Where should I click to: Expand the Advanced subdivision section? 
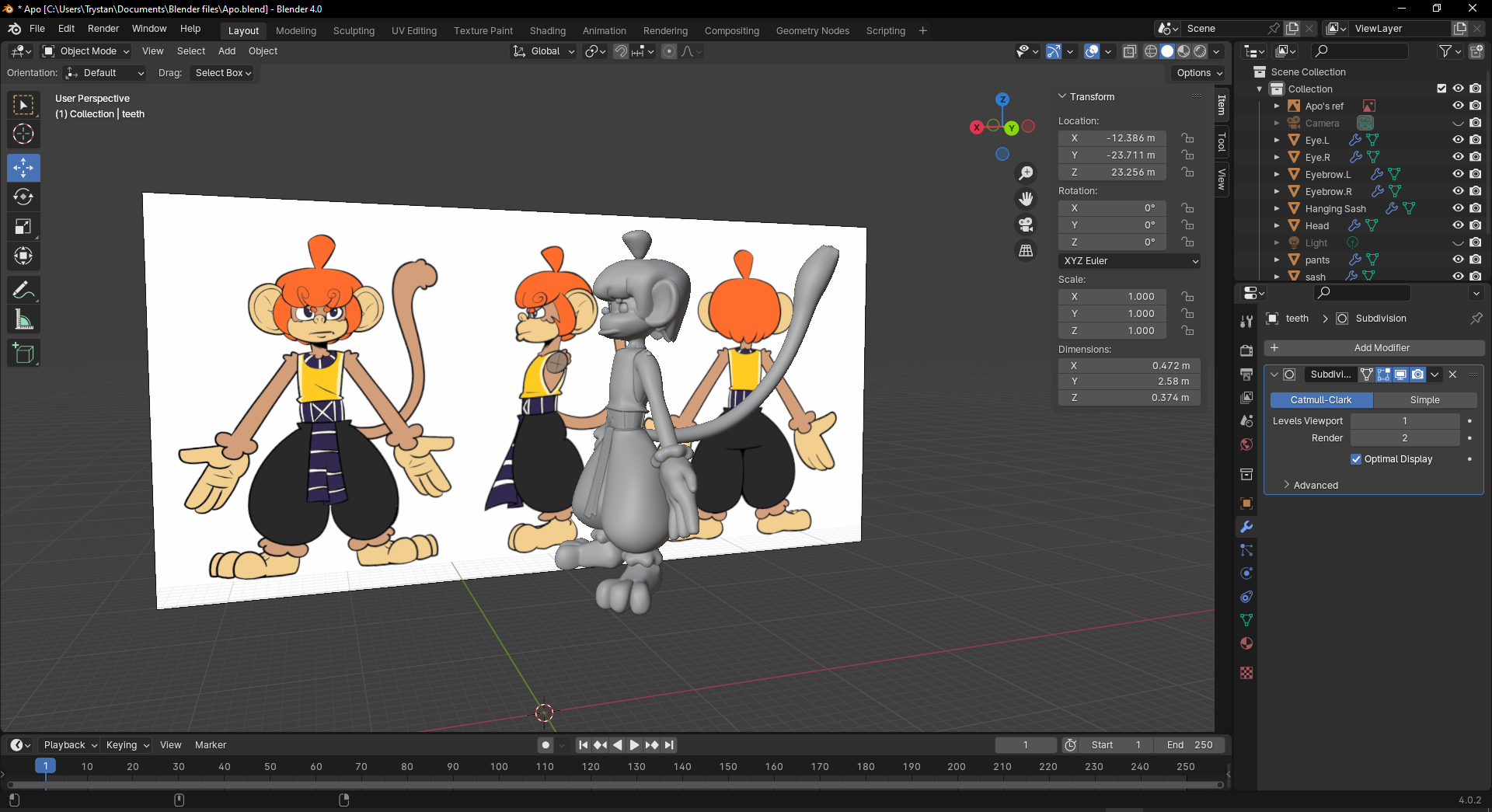1315,485
